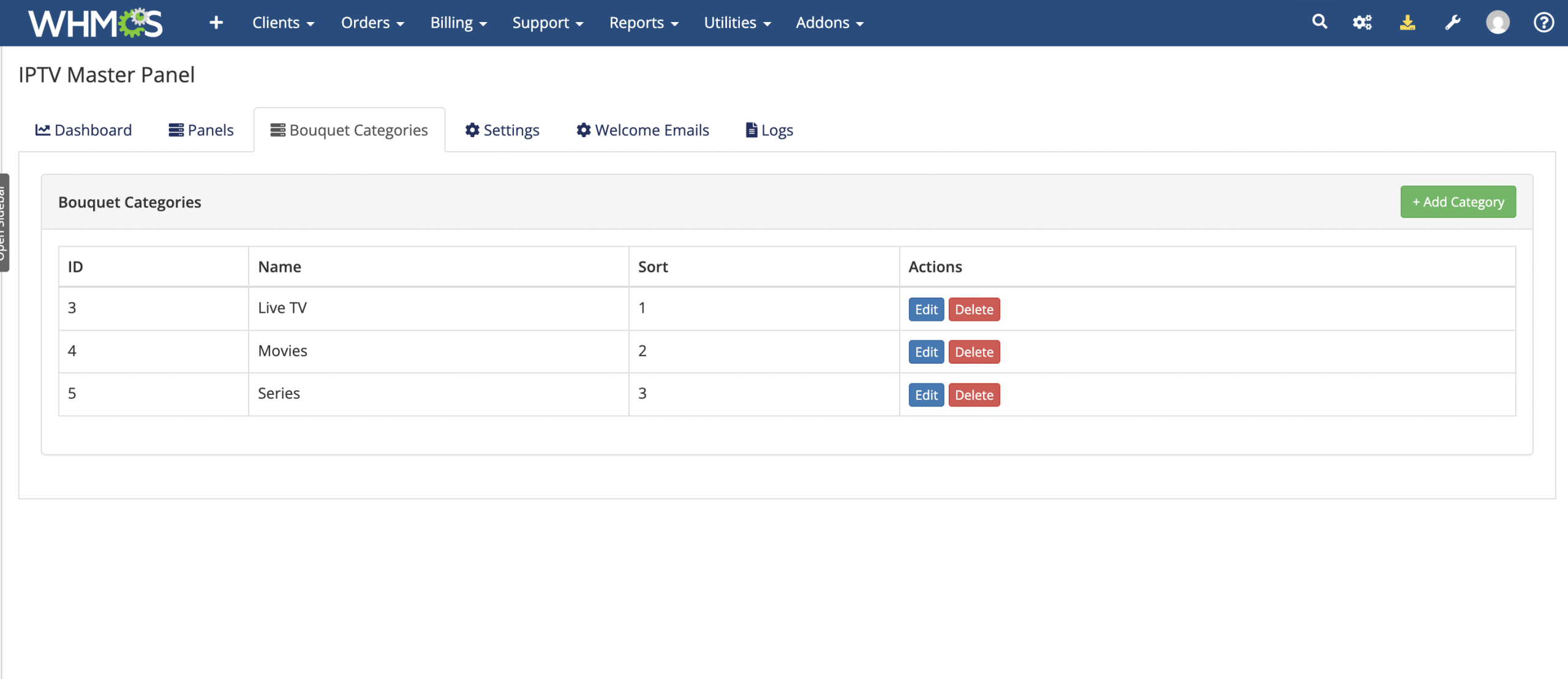
Task: Switch to the Logs tab
Action: 769,130
